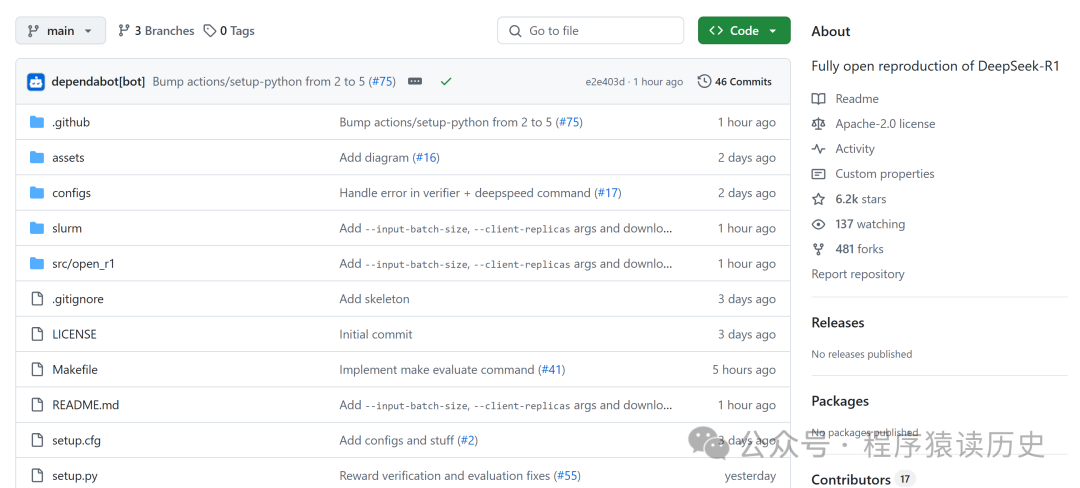Click the slurm folder icon
Image resolution: width=1080 pixels, height=488 pixels.
[37, 228]
